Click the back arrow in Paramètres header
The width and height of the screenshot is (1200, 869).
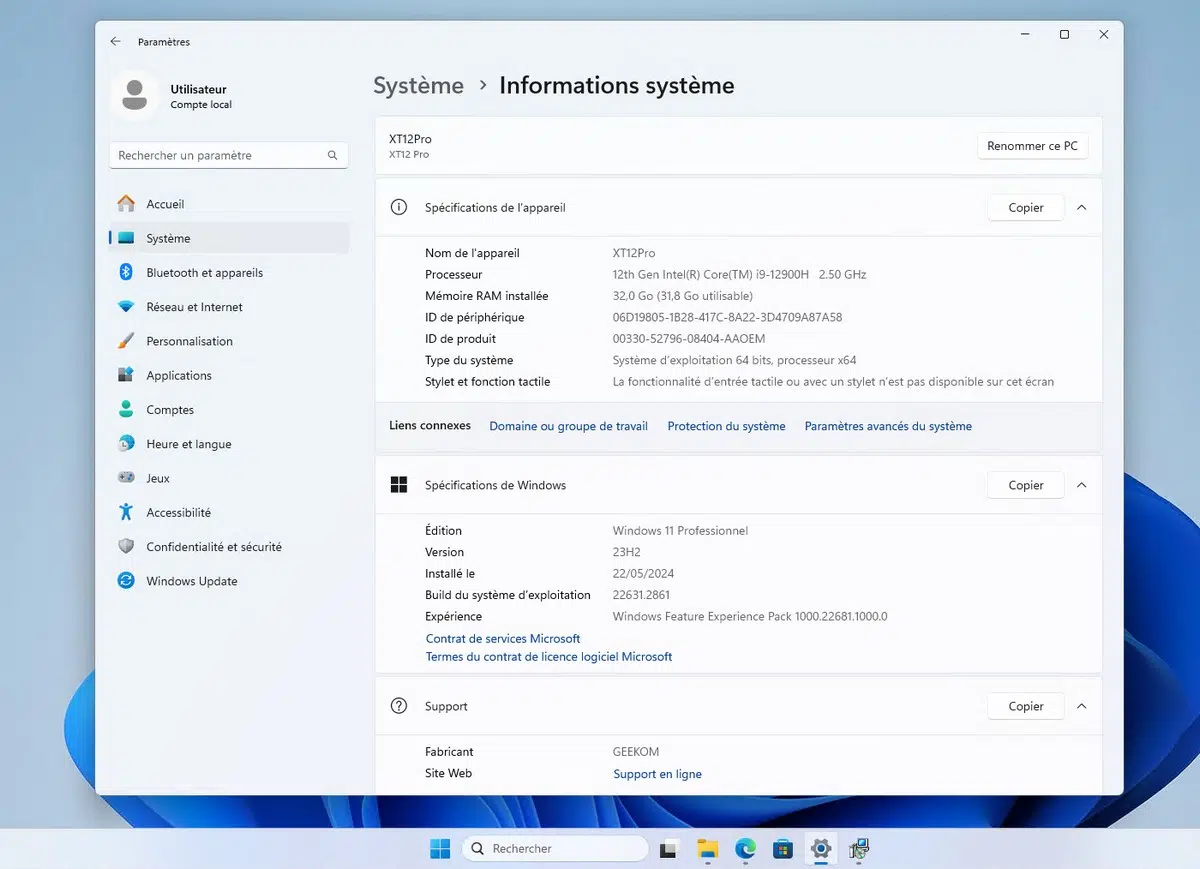pos(116,42)
